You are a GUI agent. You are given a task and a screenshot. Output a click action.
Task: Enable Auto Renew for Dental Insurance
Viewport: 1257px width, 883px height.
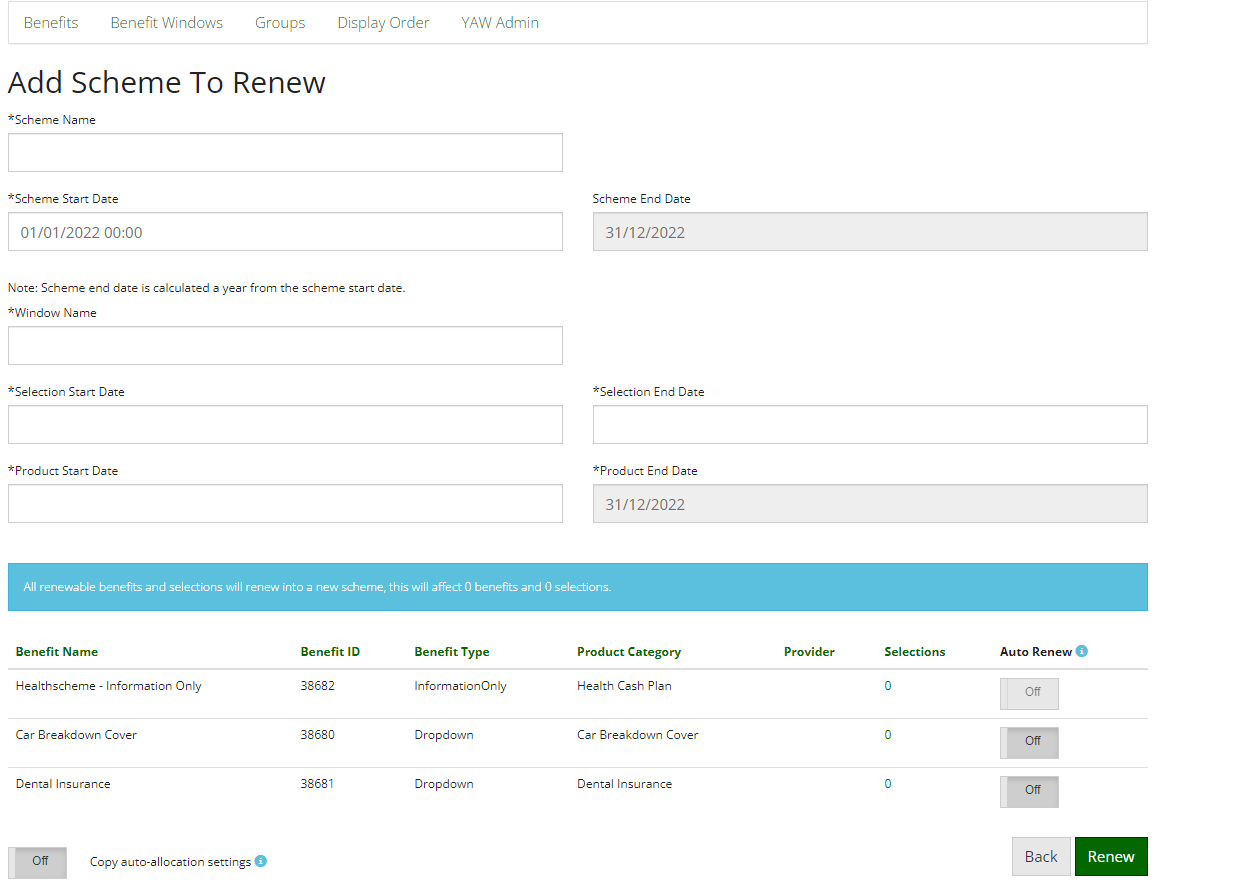tap(1029, 791)
